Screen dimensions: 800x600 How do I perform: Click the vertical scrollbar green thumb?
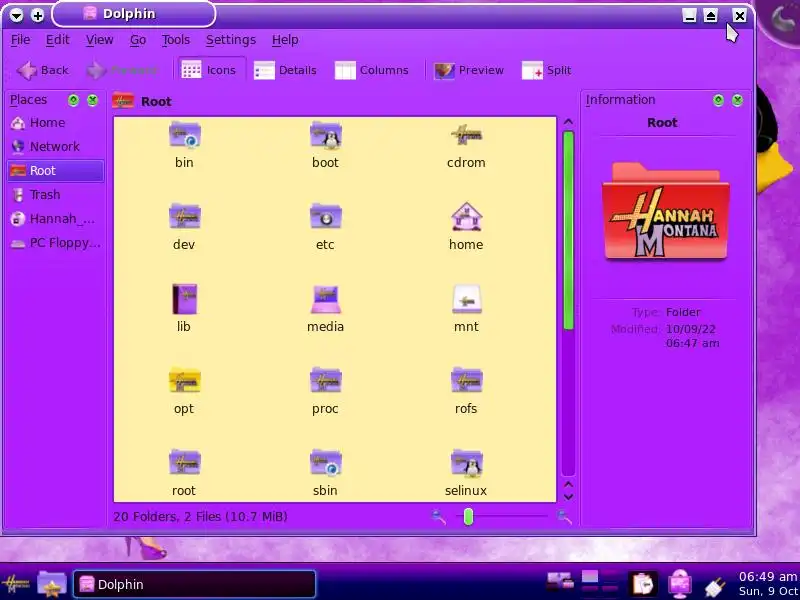[568, 230]
